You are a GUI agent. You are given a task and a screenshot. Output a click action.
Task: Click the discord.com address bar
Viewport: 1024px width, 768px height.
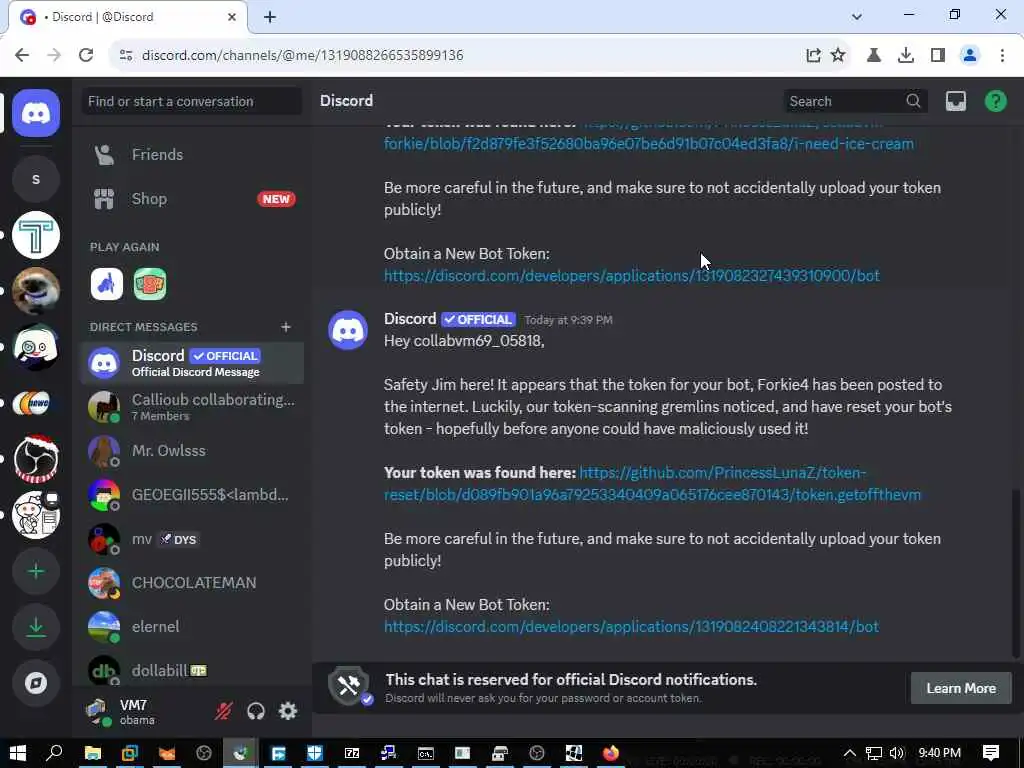457,56
